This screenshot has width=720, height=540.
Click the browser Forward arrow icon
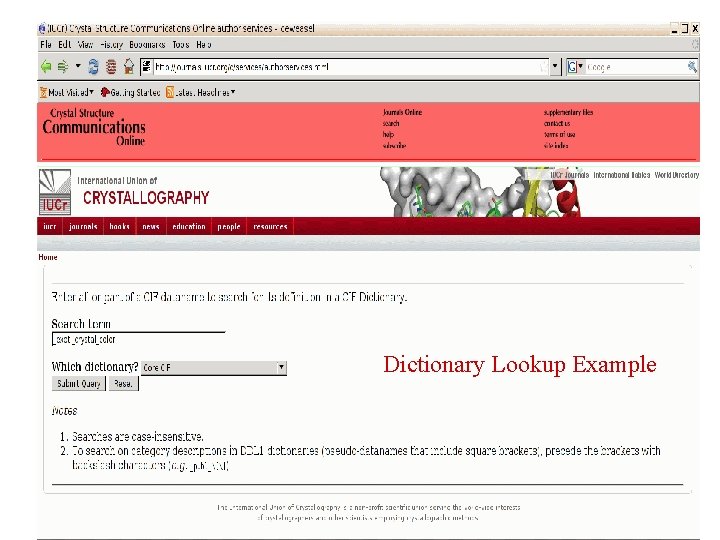[x=63, y=67]
